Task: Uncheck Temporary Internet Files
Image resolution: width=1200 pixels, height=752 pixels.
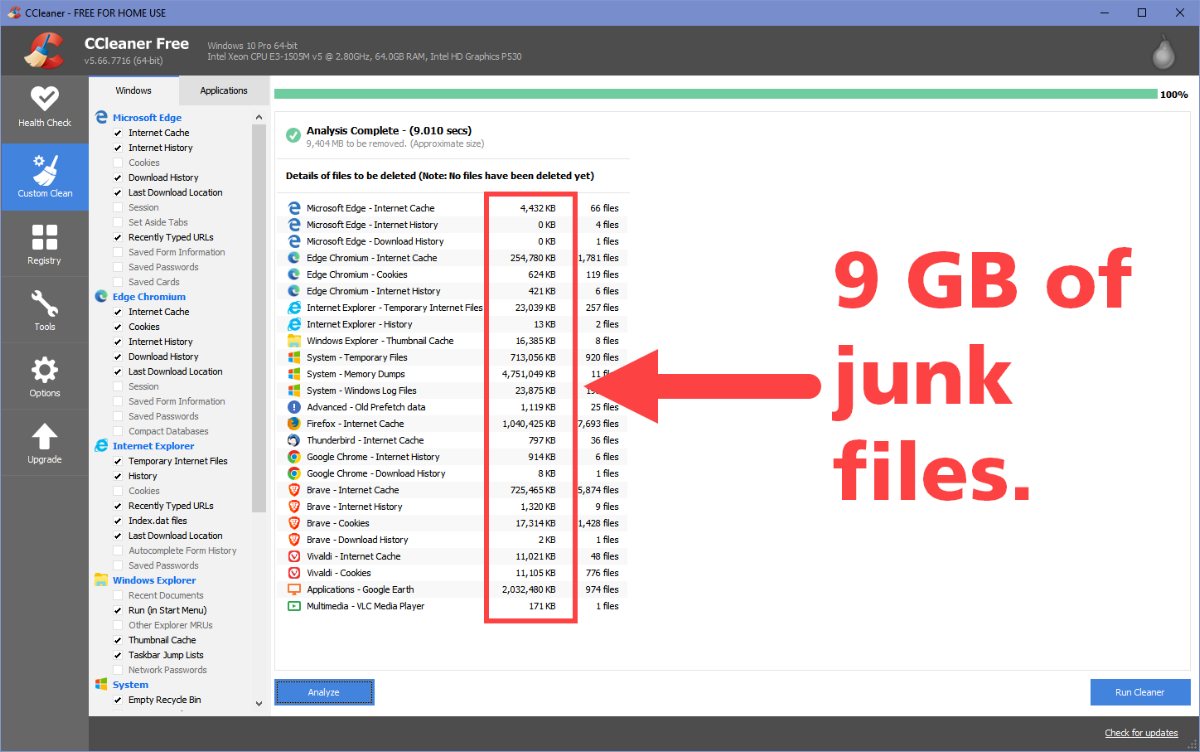Action: [x=118, y=461]
